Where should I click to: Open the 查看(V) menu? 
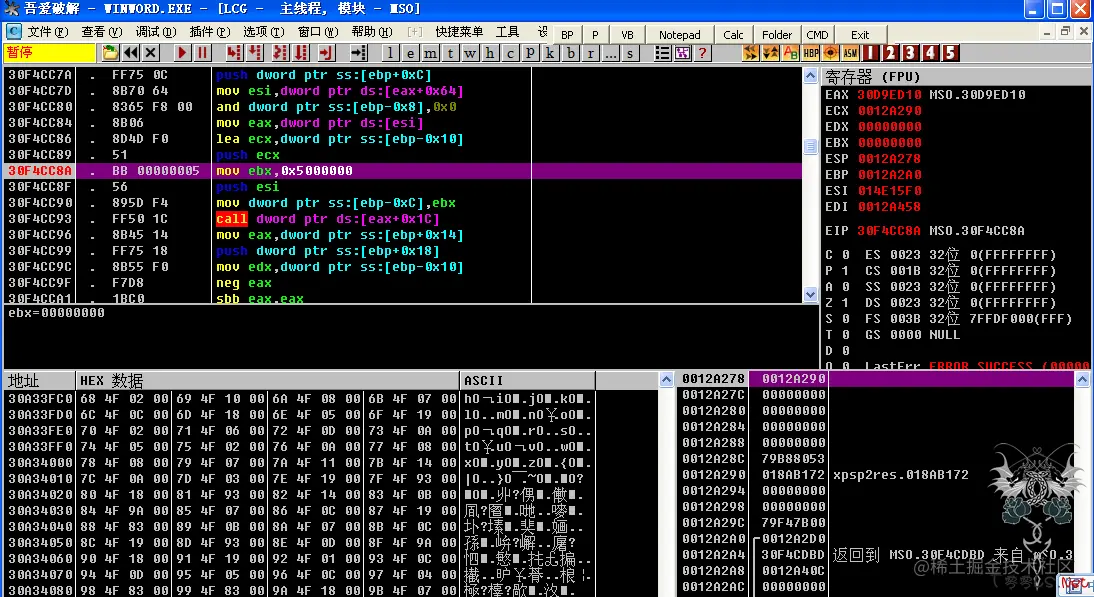point(102,32)
